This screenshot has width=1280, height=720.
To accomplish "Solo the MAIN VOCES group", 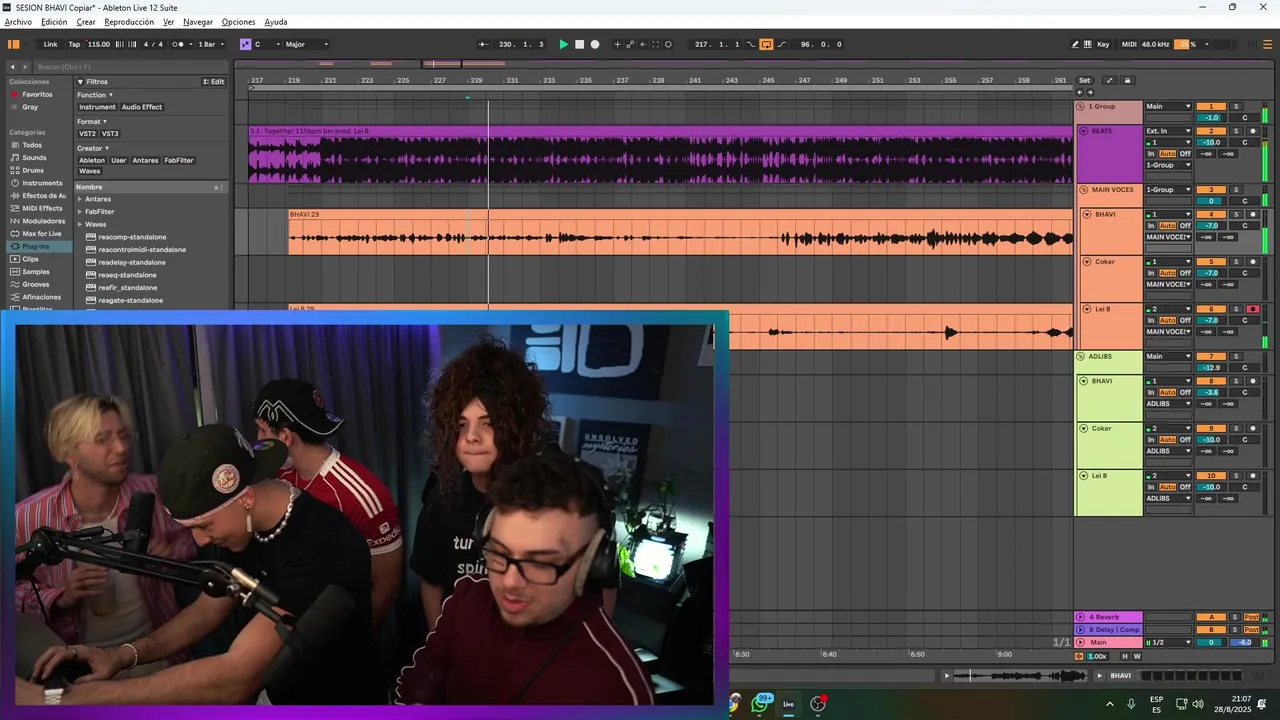I will tap(1235, 189).
